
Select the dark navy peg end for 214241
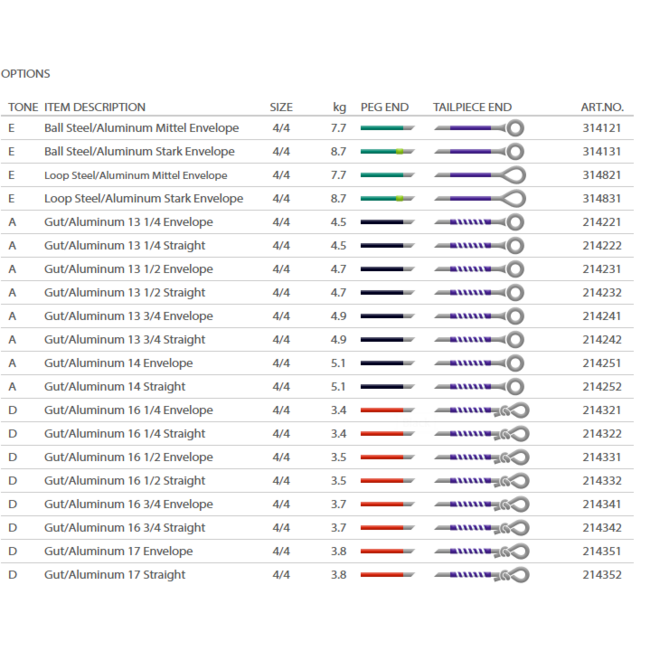coord(387,316)
